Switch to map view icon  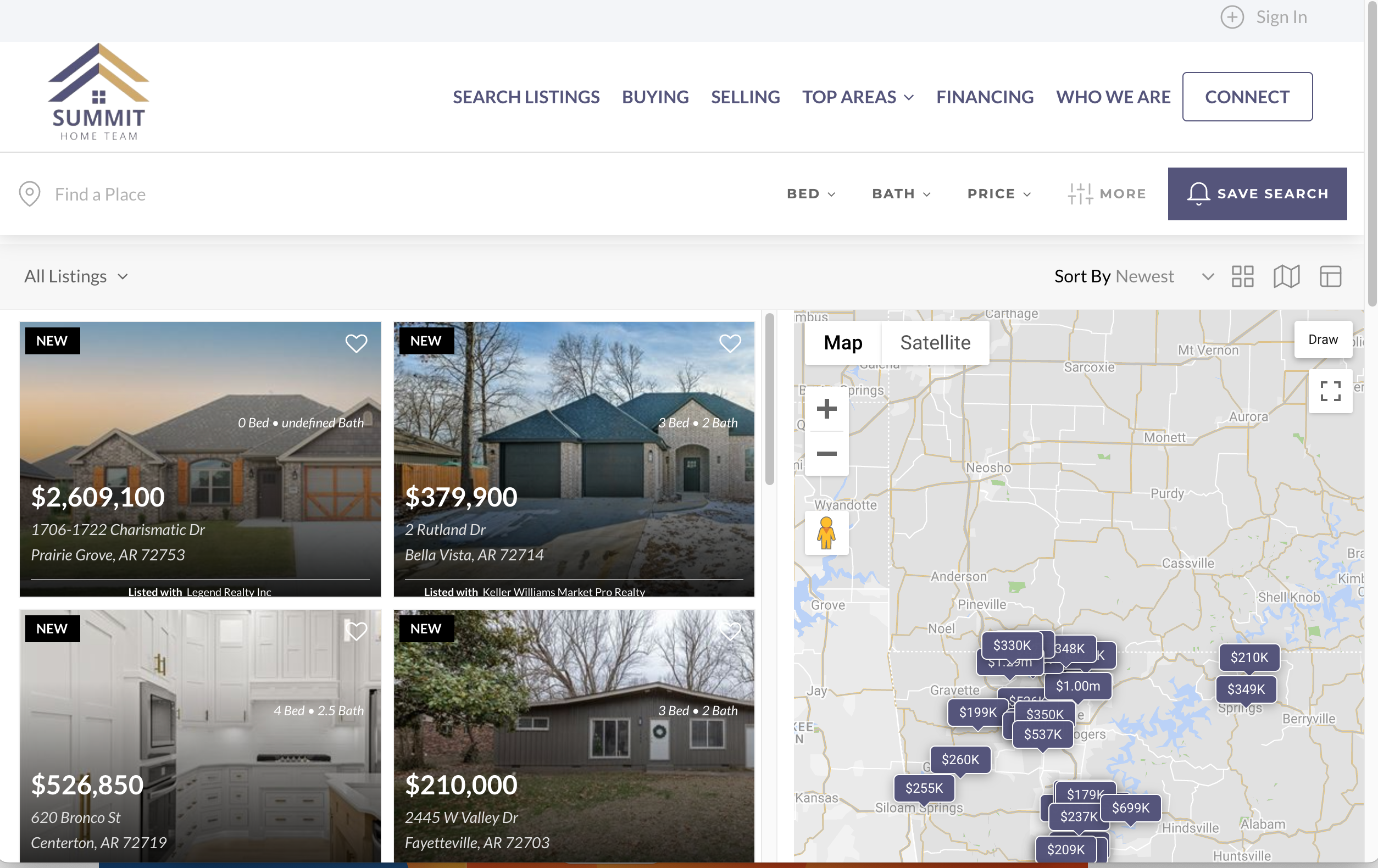(x=1286, y=276)
